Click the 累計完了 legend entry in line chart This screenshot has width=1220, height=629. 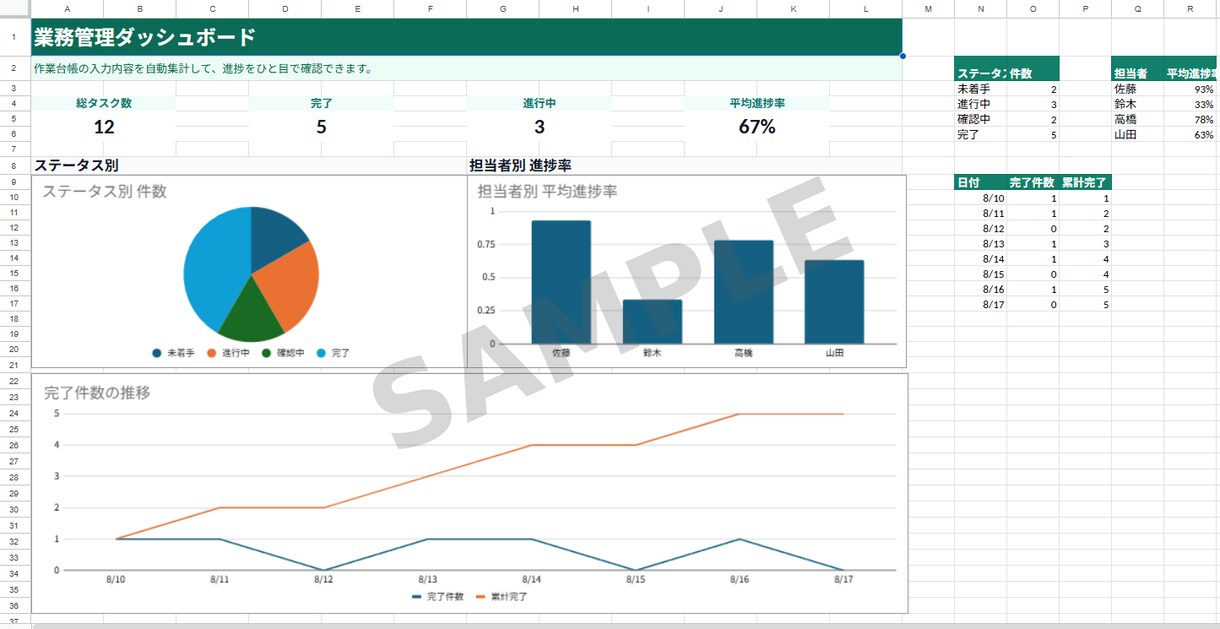click(500, 597)
